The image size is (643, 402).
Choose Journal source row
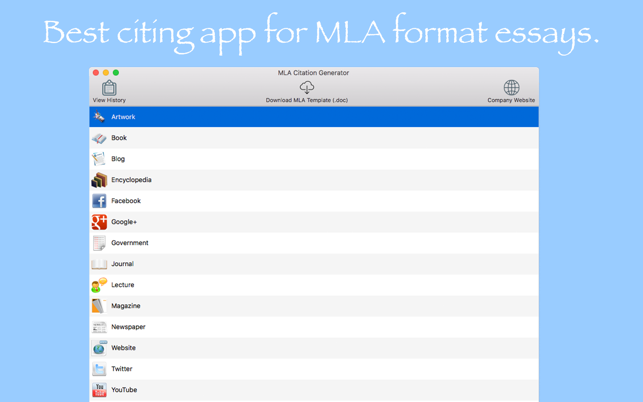click(x=122, y=264)
